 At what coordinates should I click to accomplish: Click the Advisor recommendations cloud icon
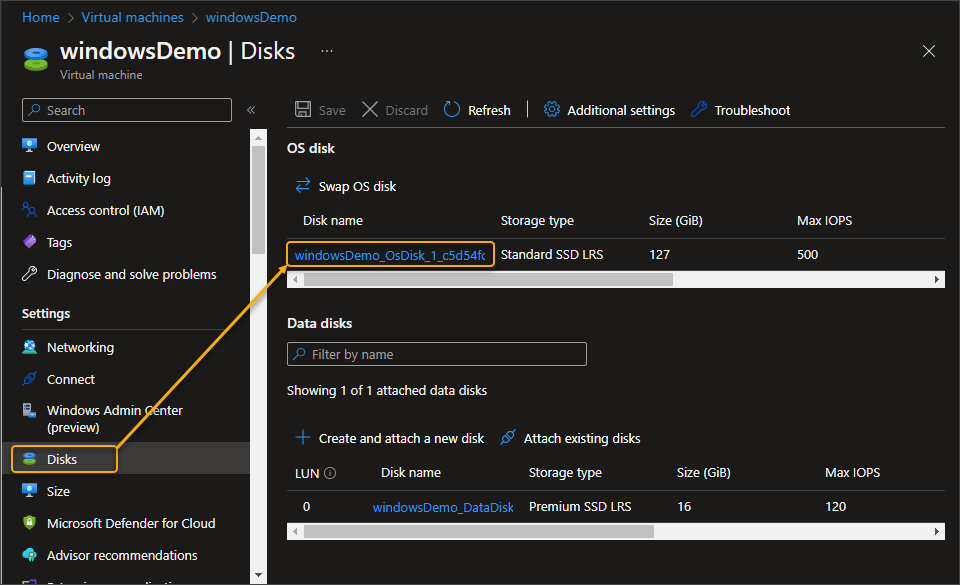(29, 554)
